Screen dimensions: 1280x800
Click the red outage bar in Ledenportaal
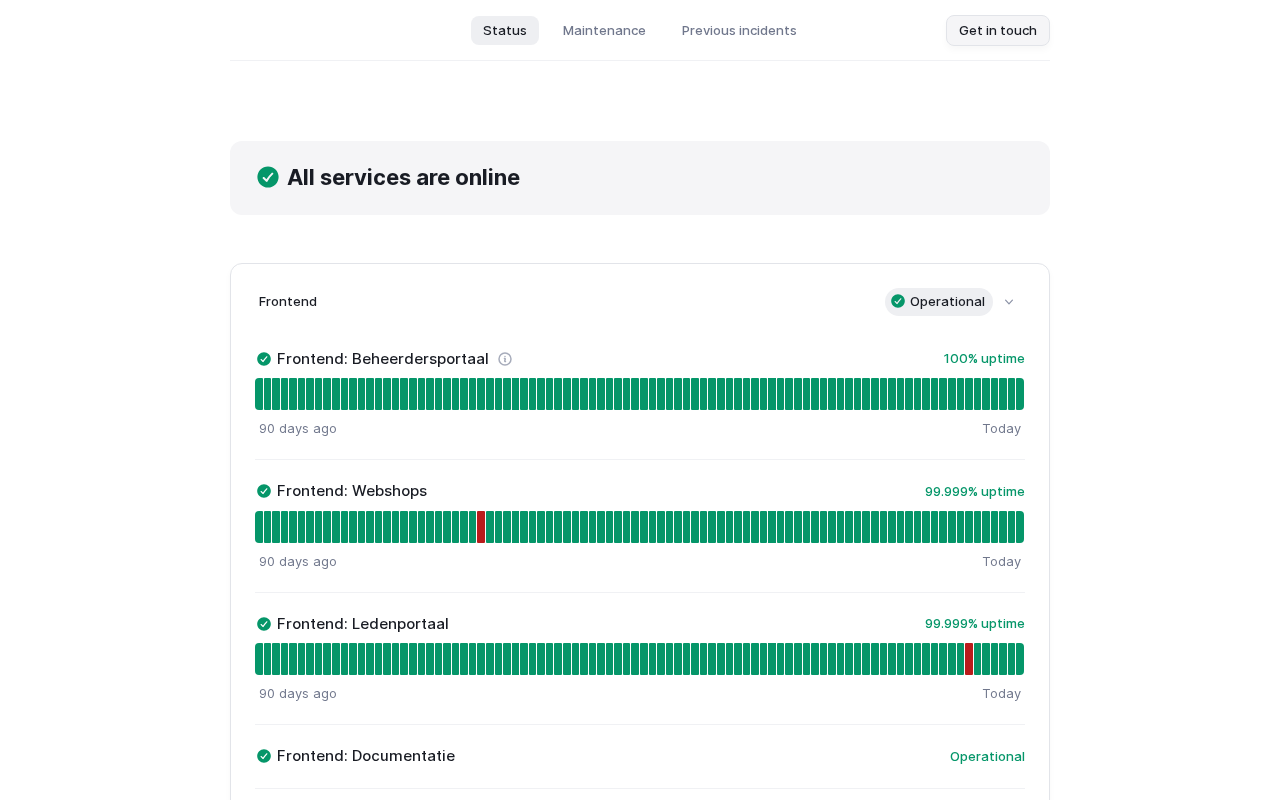coord(969,659)
